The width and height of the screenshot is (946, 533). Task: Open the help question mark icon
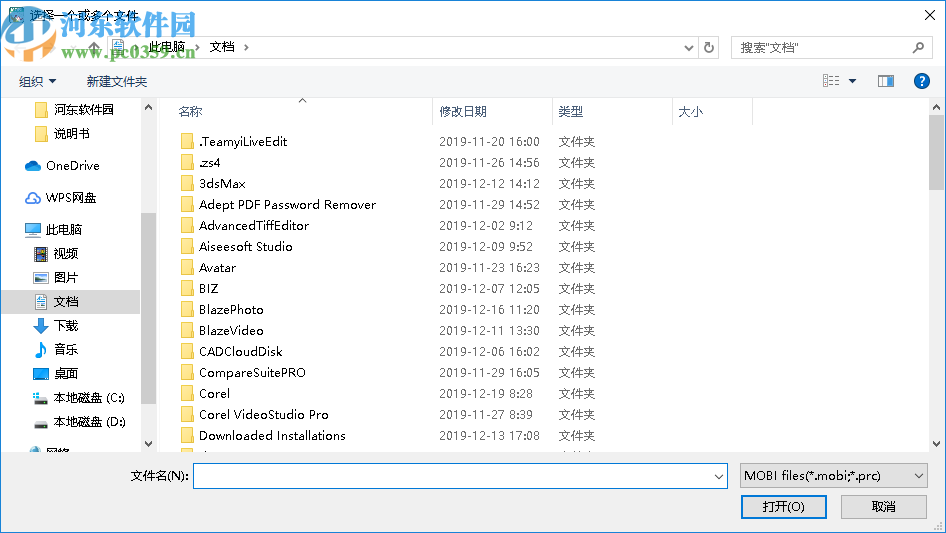pyautogui.click(x=921, y=81)
